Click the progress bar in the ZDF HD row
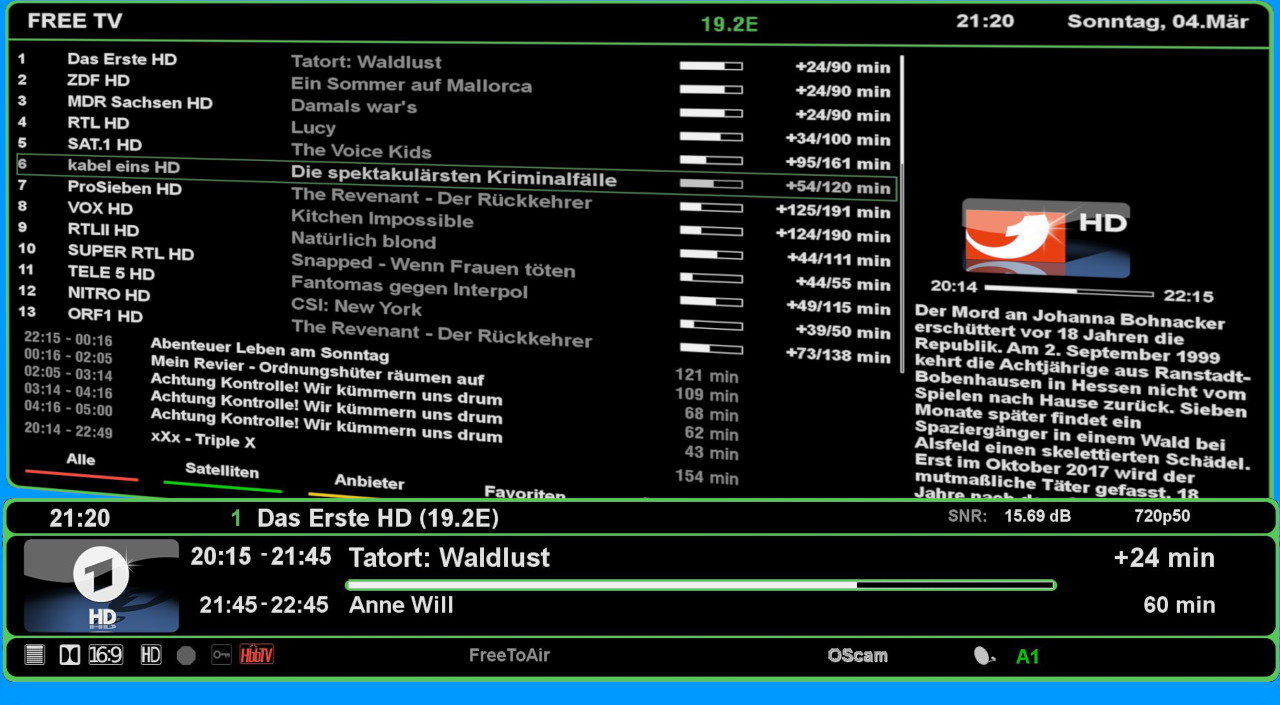This screenshot has height=705, width=1280. click(x=711, y=90)
